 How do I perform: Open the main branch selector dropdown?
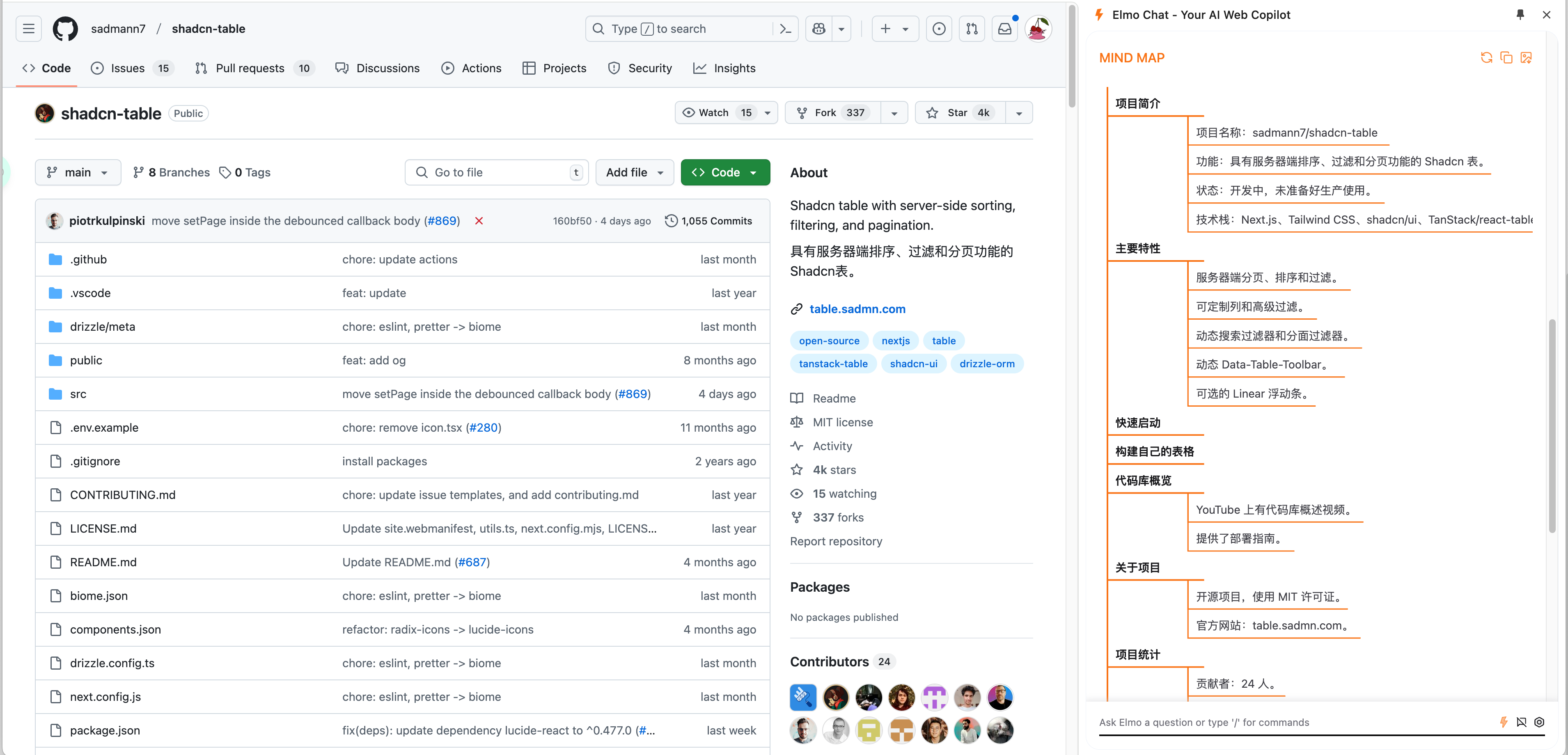(78, 173)
